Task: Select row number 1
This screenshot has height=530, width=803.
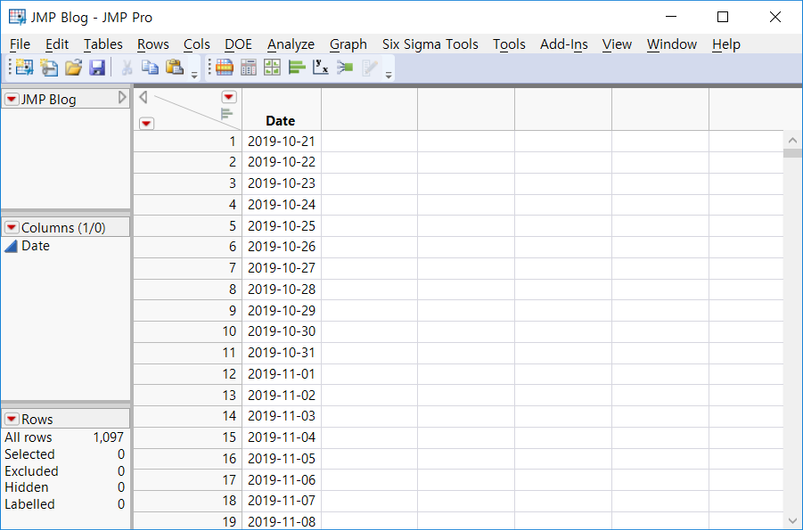Action: 187,141
